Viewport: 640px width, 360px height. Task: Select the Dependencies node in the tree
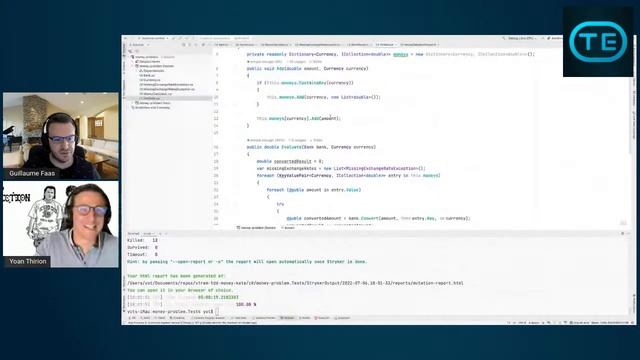click(x=153, y=71)
